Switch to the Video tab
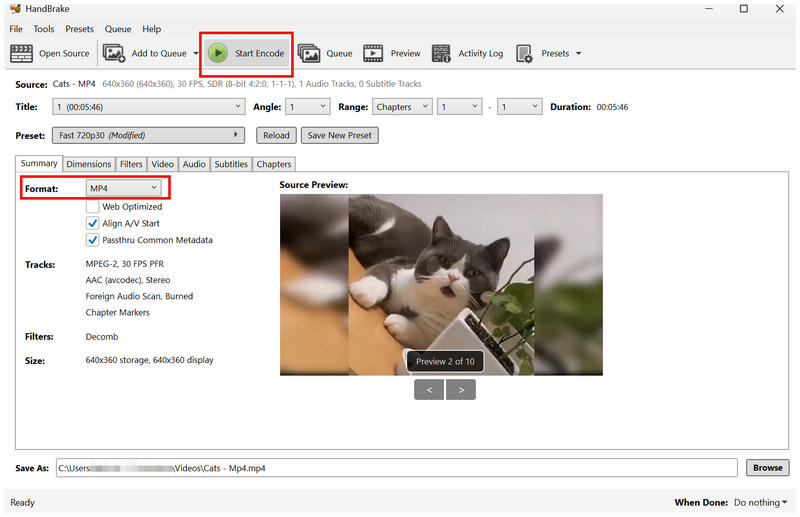 163,164
